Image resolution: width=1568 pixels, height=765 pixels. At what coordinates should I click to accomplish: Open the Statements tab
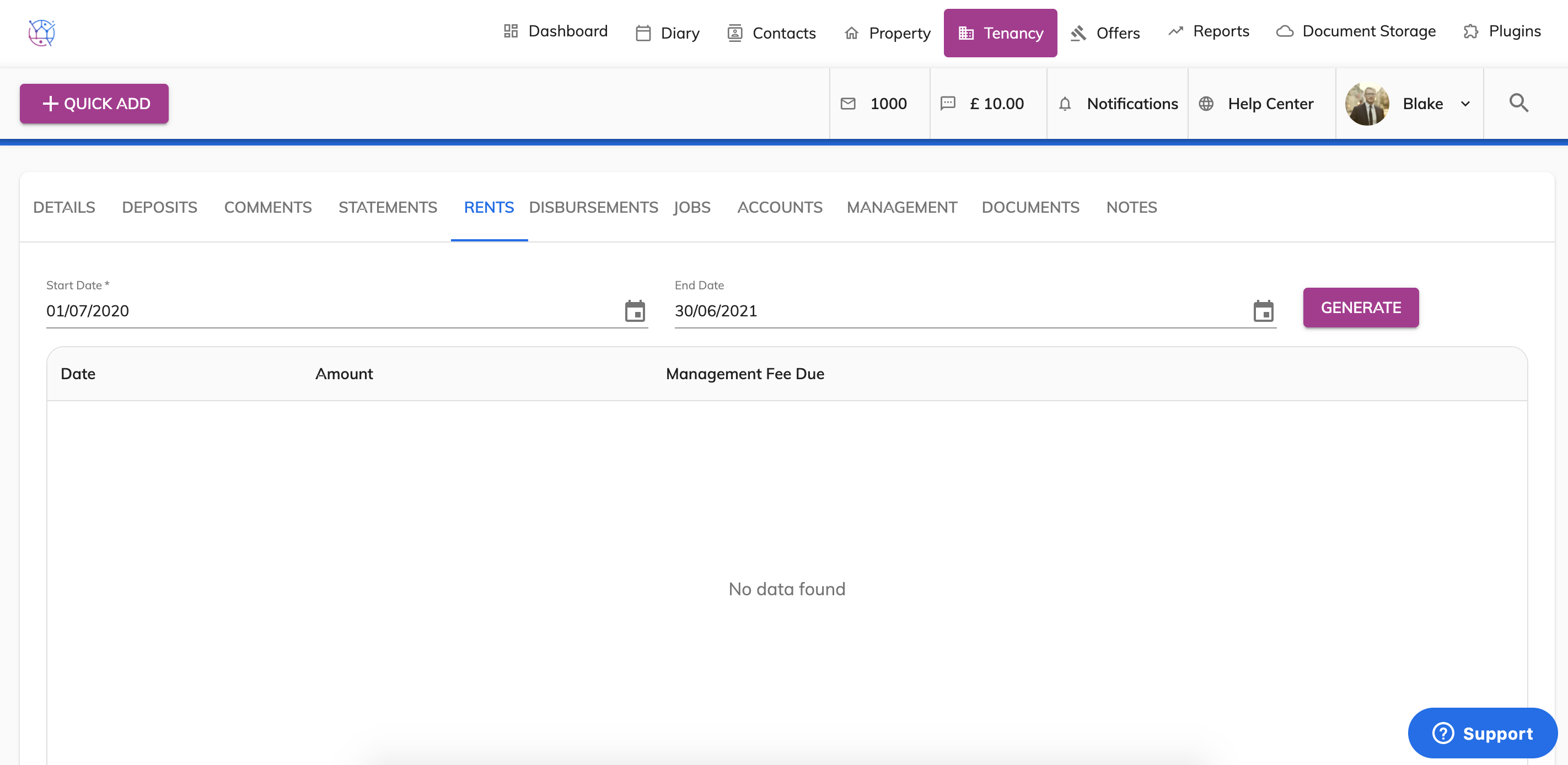point(388,208)
